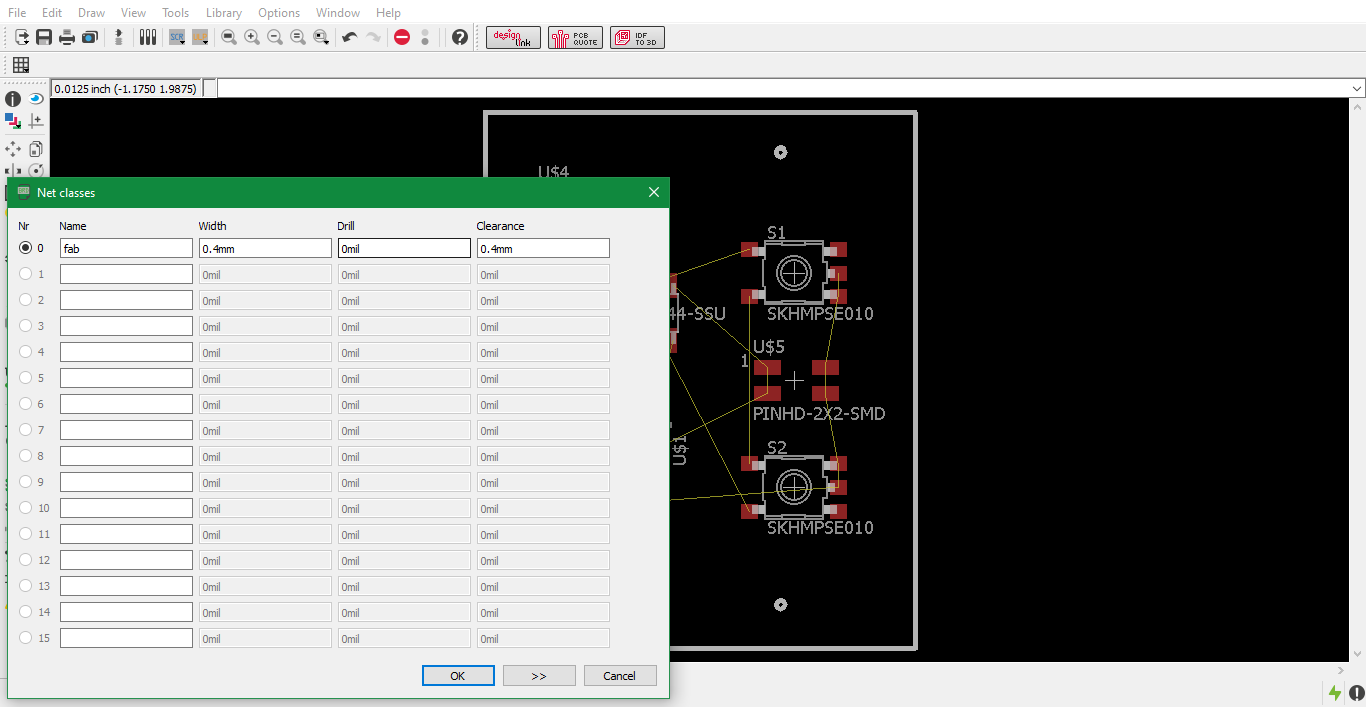Click the Go traffic-light icon
This screenshot has height=707, width=1366.
425,37
